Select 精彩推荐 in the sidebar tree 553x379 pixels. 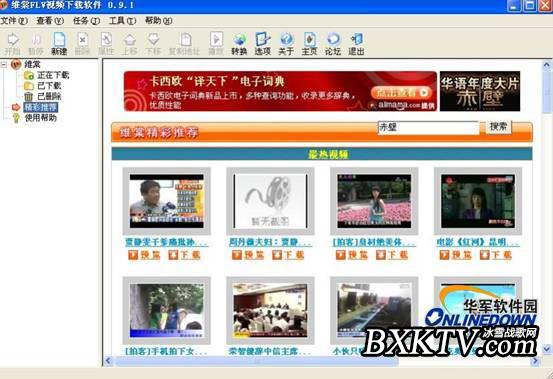point(41,107)
